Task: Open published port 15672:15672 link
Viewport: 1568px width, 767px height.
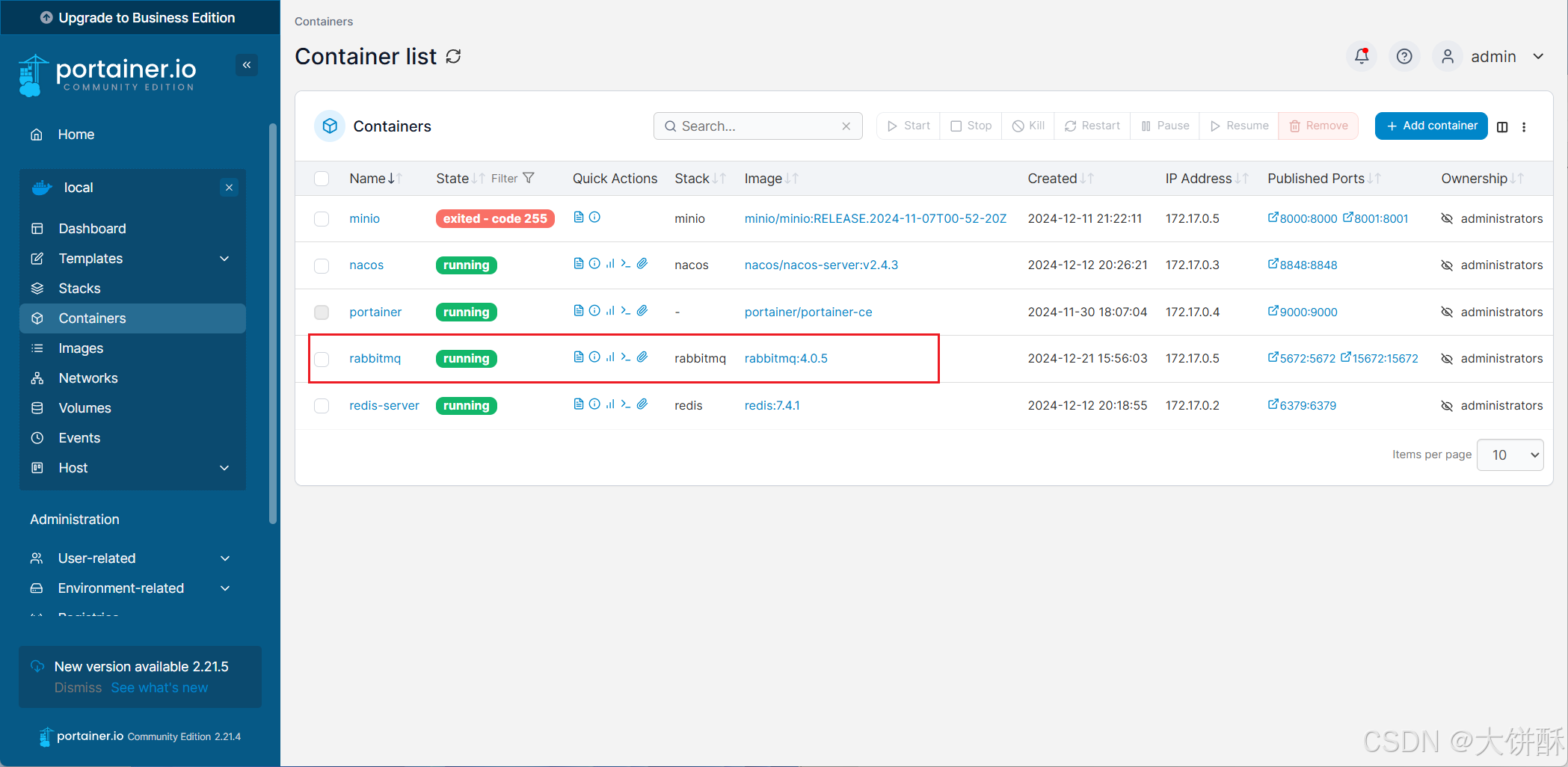Action: click(x=1379, y=358)
